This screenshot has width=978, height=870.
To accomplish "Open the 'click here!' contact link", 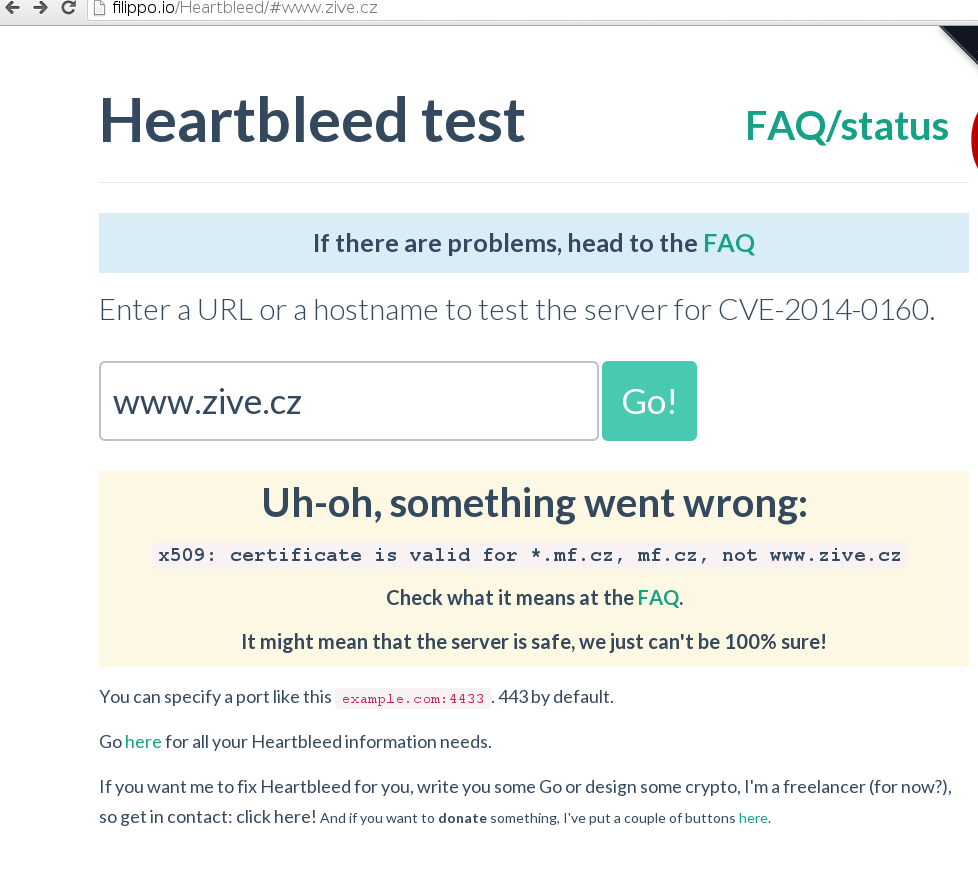I will tap(276, 817).
